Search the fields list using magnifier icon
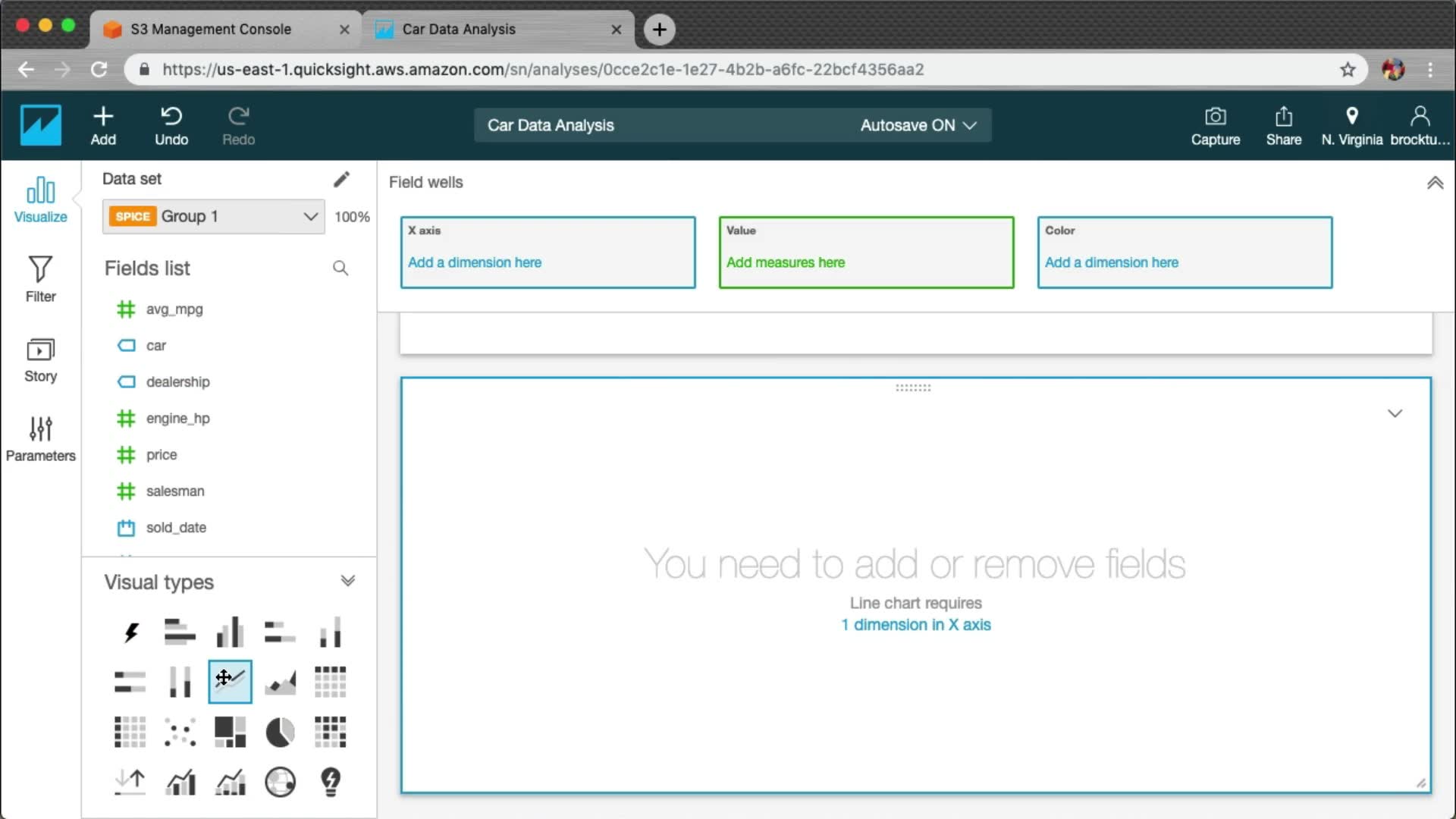1456x819 pixels. [340, 268]
